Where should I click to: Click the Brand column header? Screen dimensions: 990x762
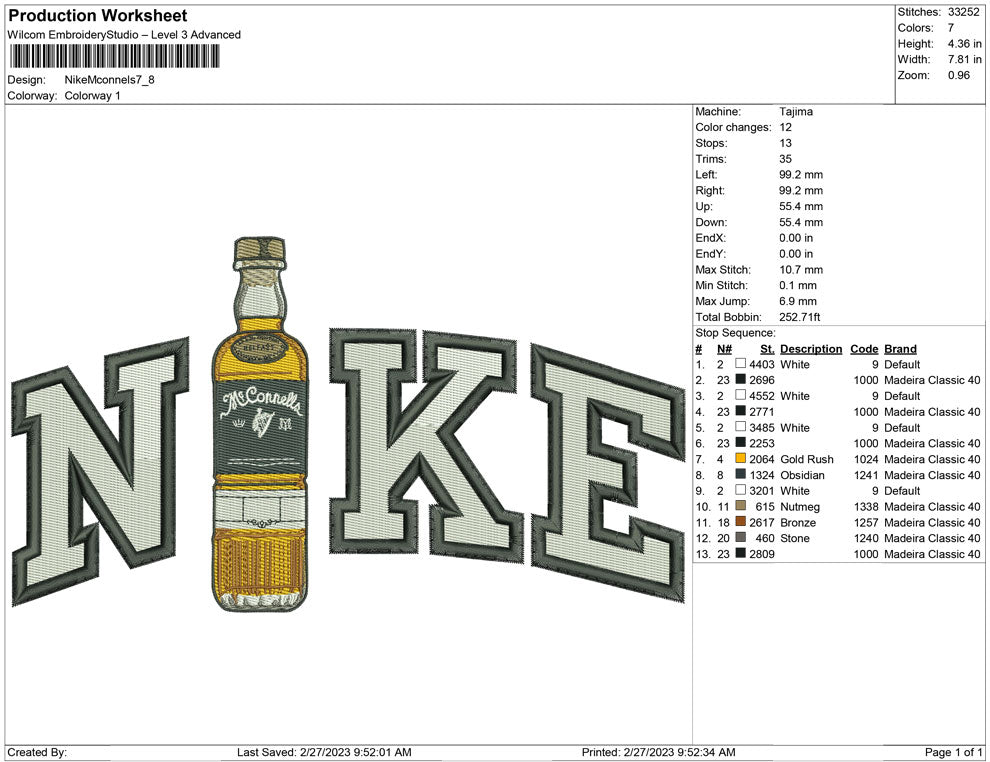(900, 349)
